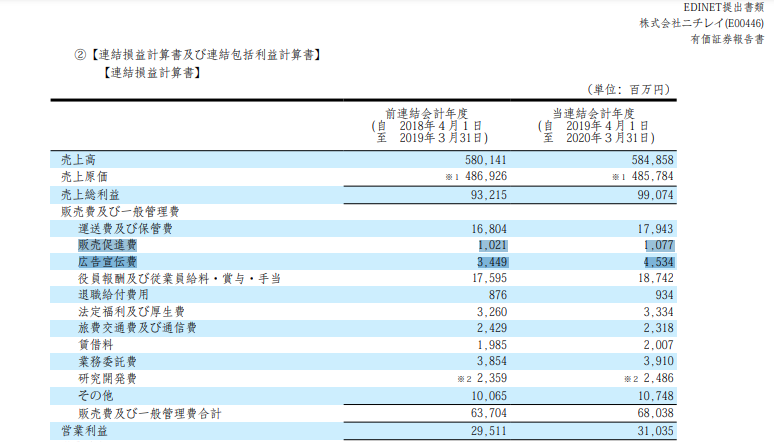Click the 運送費及び保管費 row label

(x=125, y=229)
